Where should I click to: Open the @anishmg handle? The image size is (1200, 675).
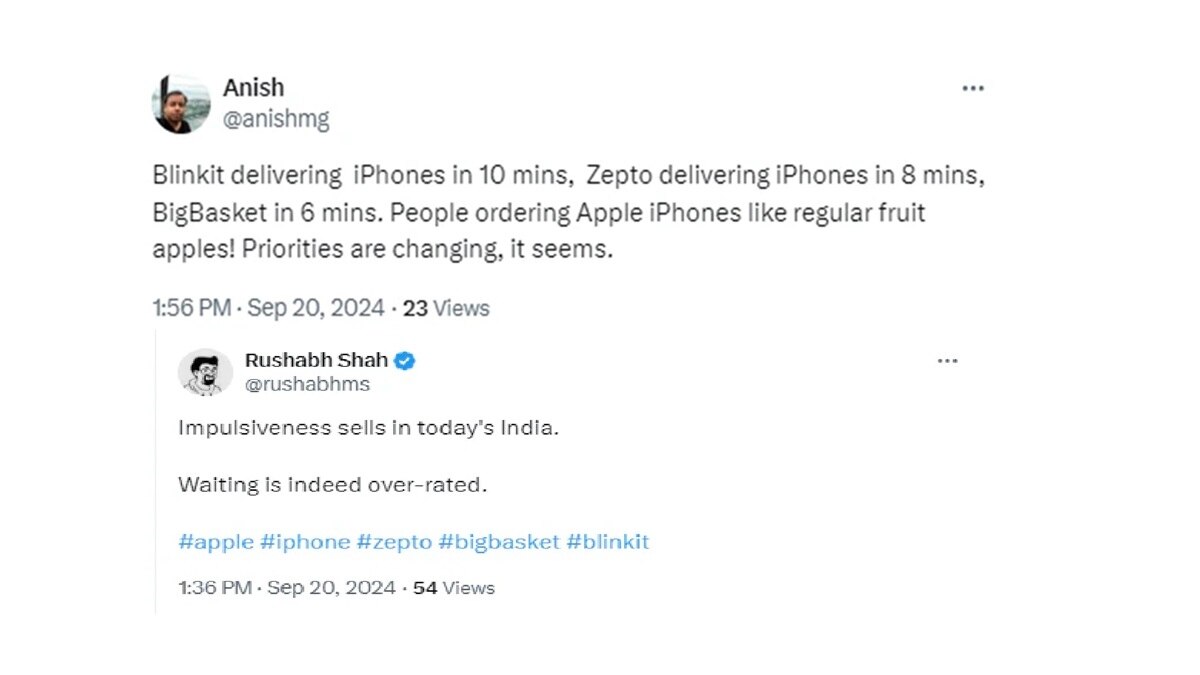276,120
